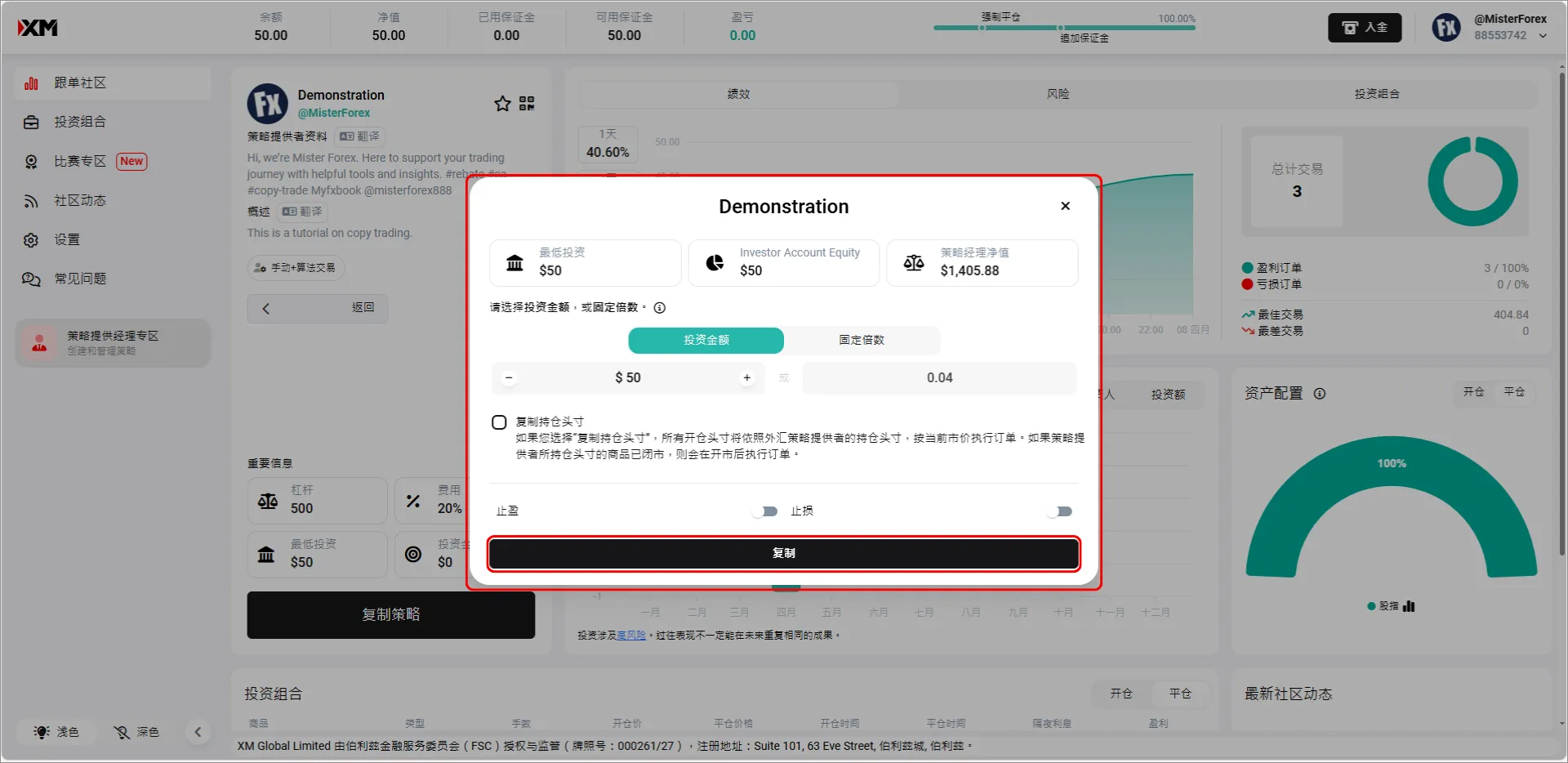Viewport: 1568px width, 763px height.
Task: Show info tooltip for 请选择投资金额
Action: point(660,308)
